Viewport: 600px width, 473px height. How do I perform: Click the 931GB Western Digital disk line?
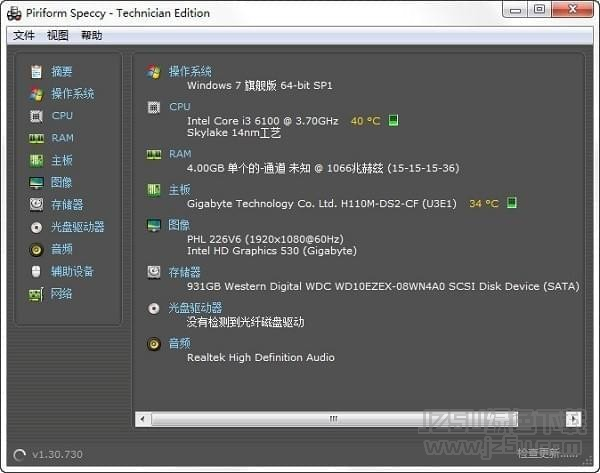[383, 286]
